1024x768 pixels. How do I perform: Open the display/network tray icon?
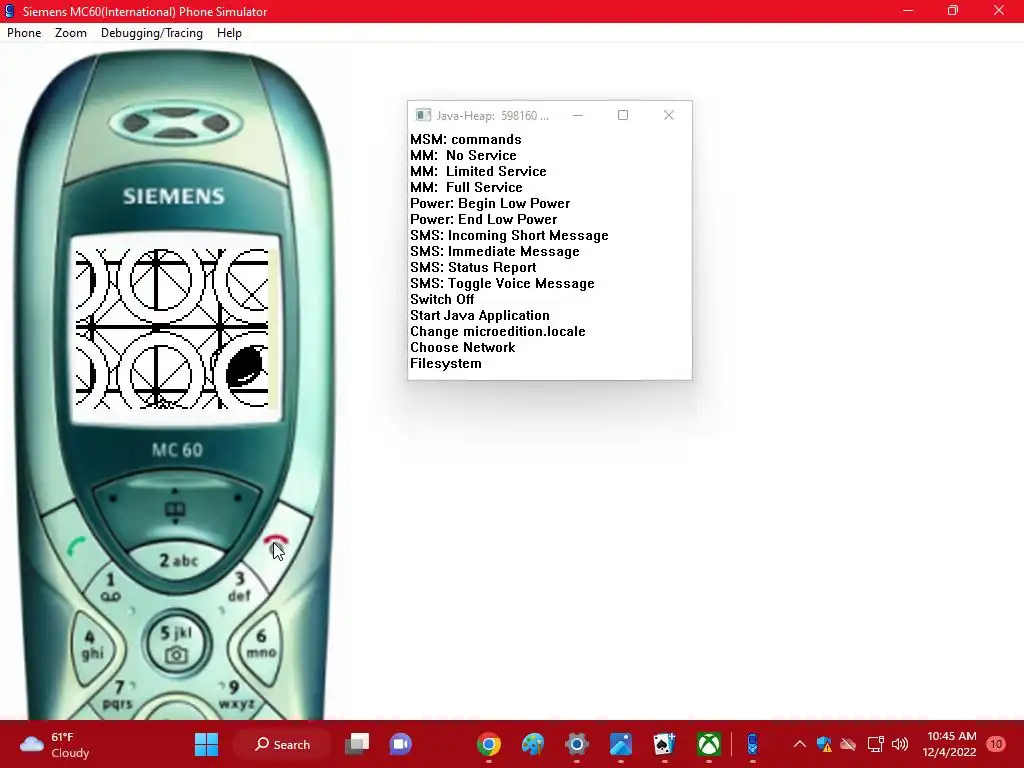[875, 744]
